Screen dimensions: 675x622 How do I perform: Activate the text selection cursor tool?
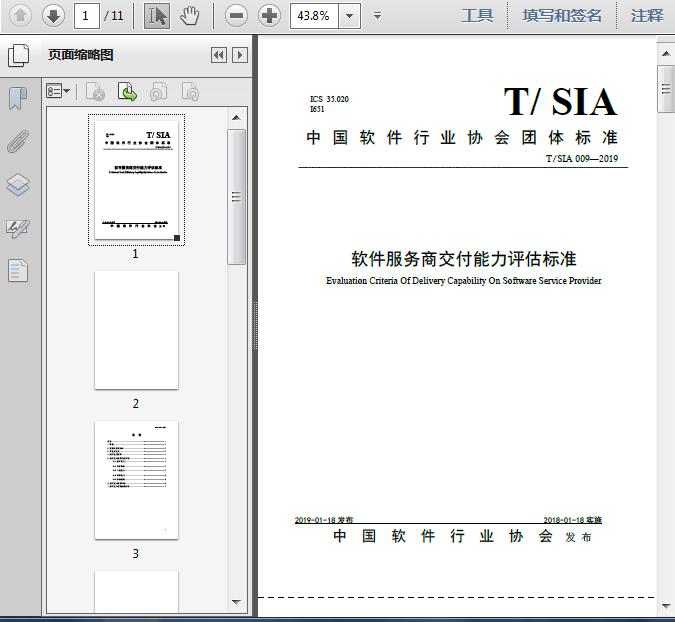[157, 16]
